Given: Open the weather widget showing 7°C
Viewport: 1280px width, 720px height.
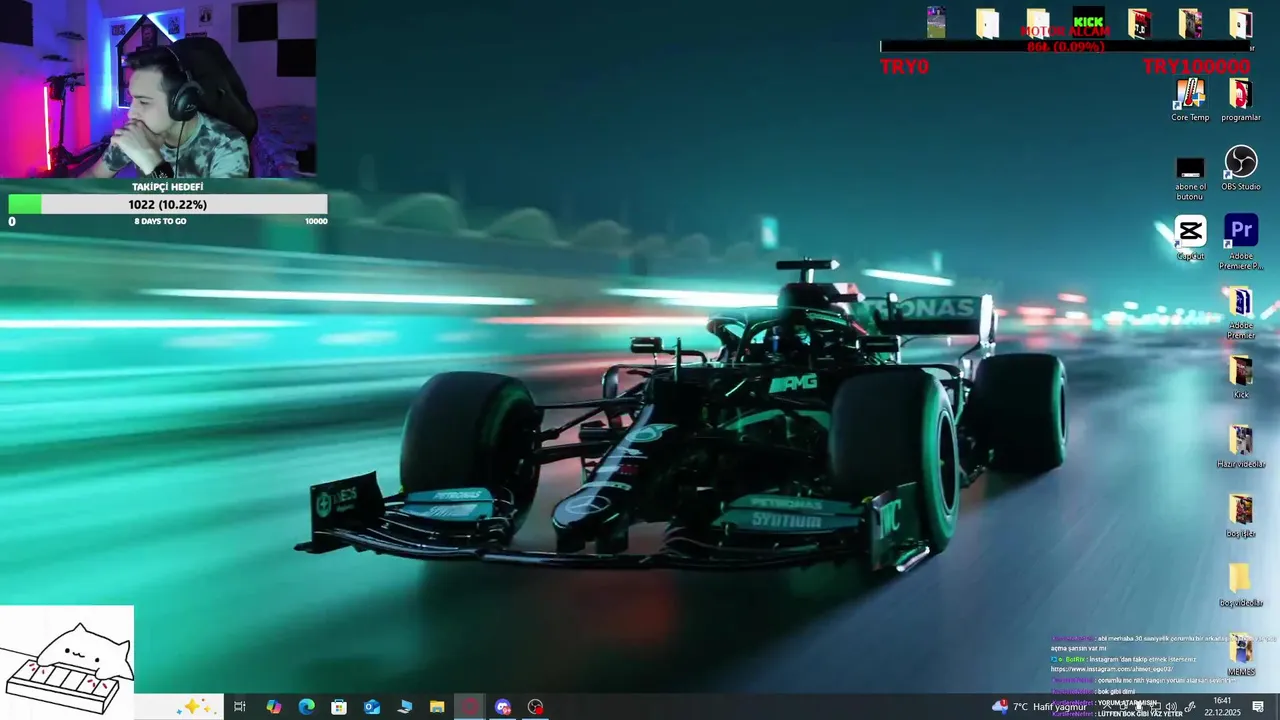Looking at the screenshot, I should (x=1040, y=707).
